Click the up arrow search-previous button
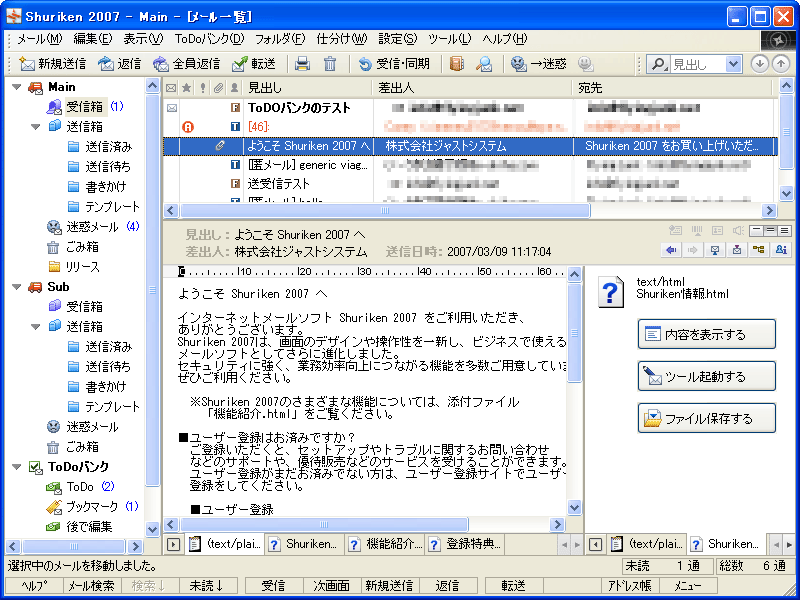The height and width of the screenshot is (600, 800). coord(781,64)
